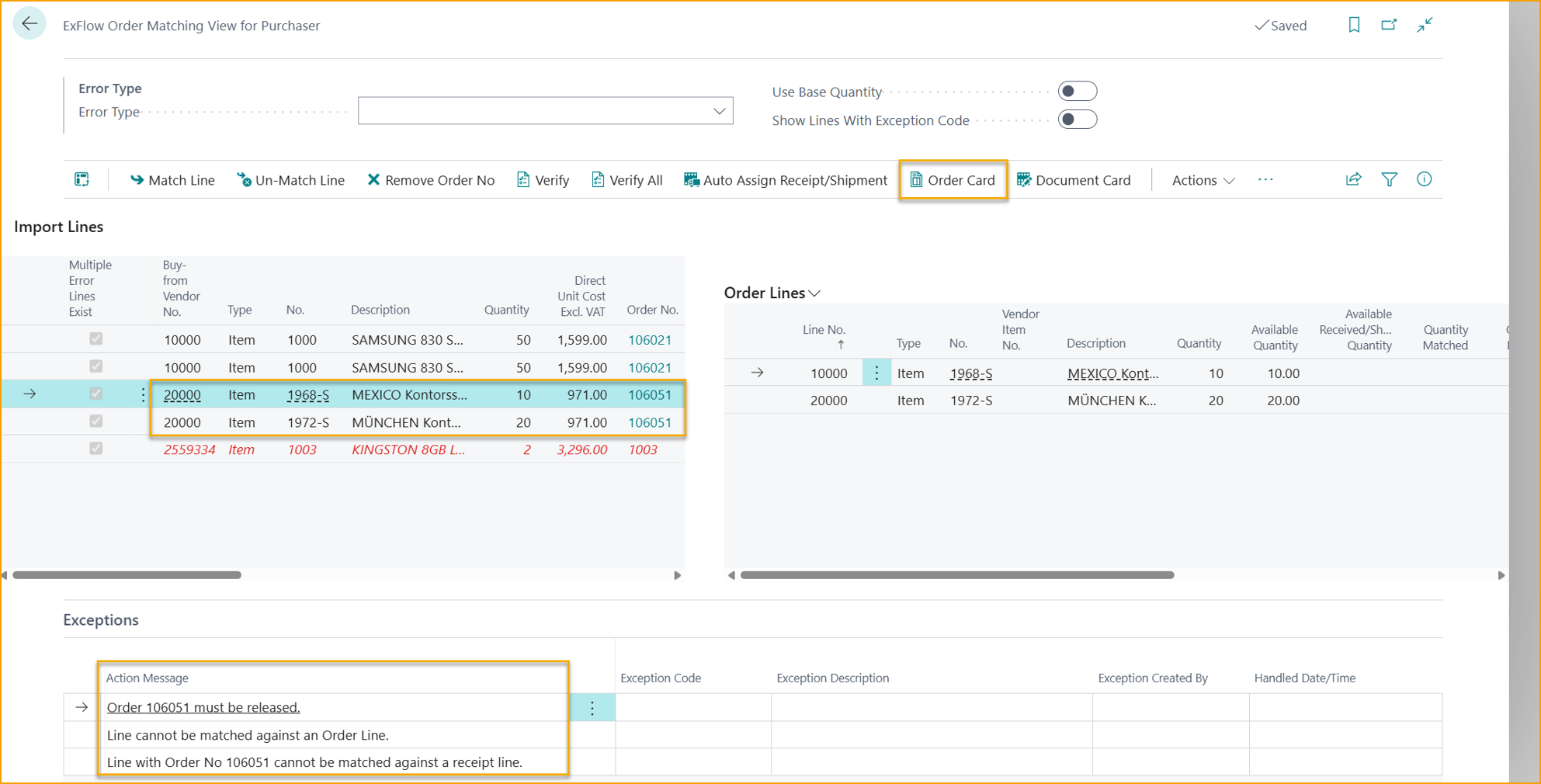Expand the Order Lines section chevron

(814, 293)
